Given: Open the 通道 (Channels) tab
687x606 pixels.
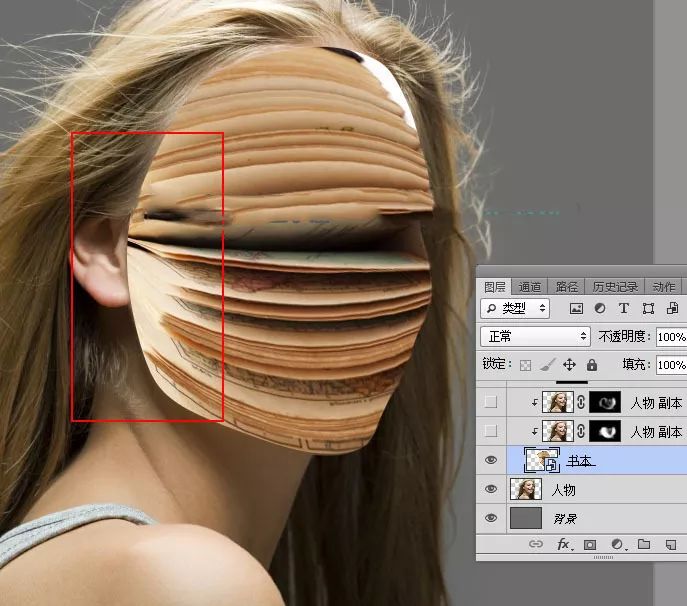Looking at the screenshot, I should [x=529, y=287].
